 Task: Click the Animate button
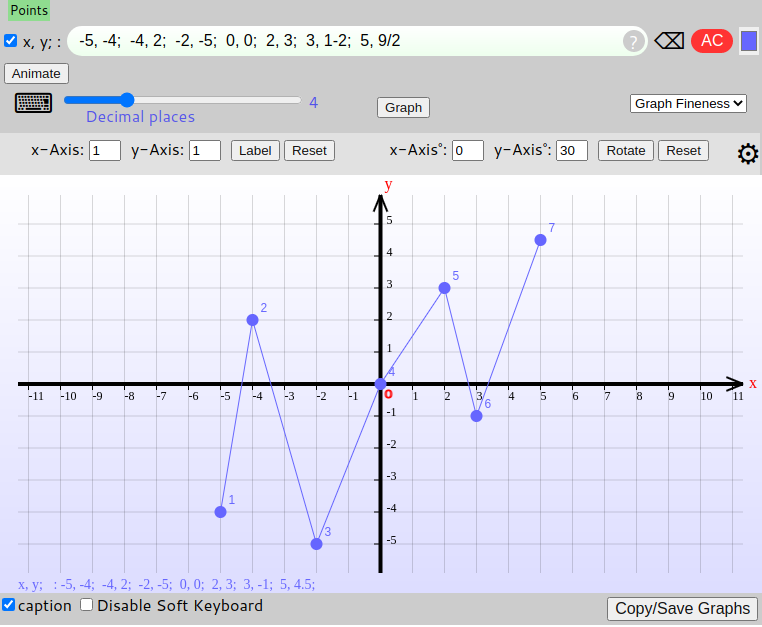point(36,73)
